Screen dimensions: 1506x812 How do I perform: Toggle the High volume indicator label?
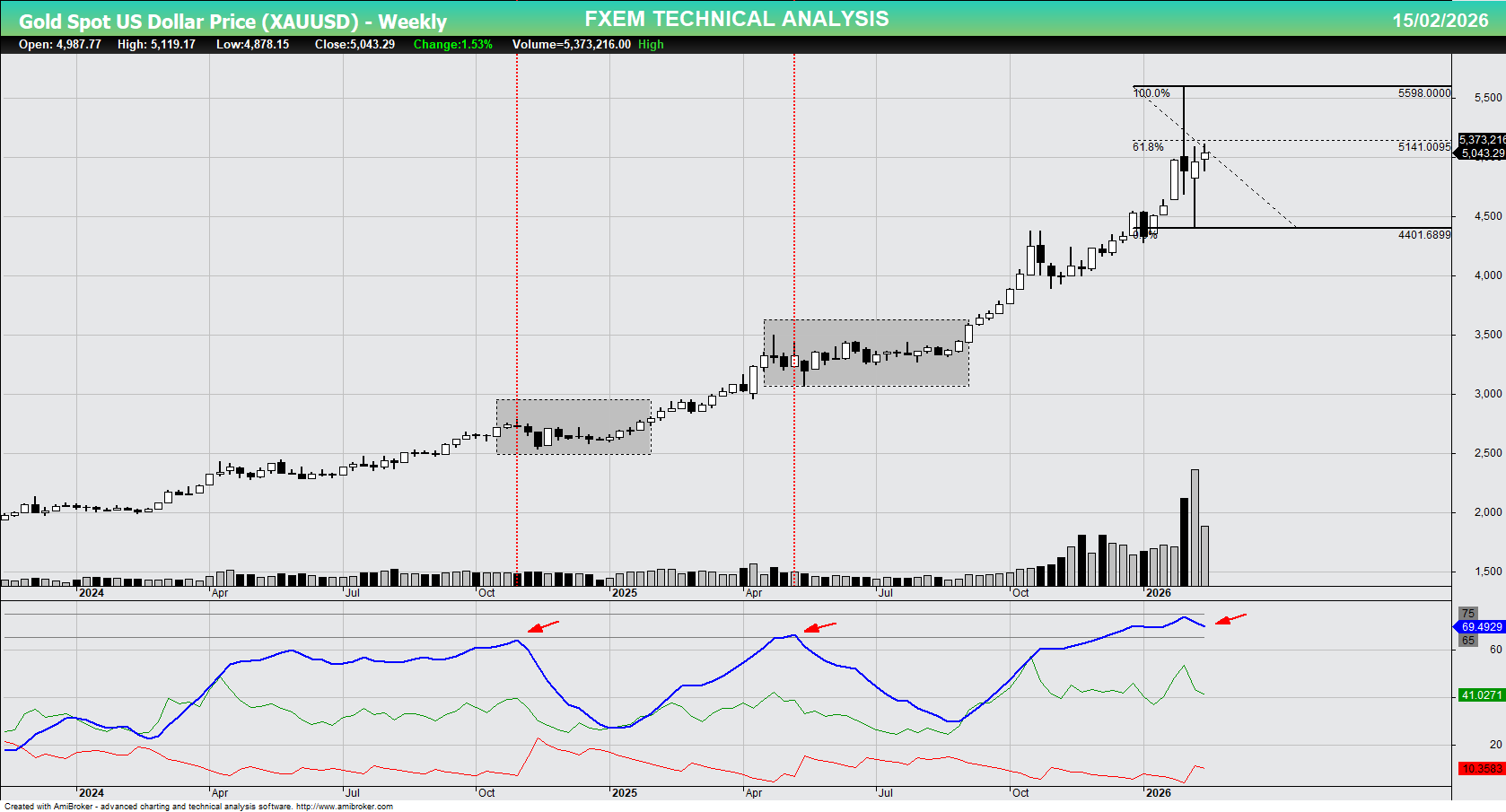click(651, 44)
